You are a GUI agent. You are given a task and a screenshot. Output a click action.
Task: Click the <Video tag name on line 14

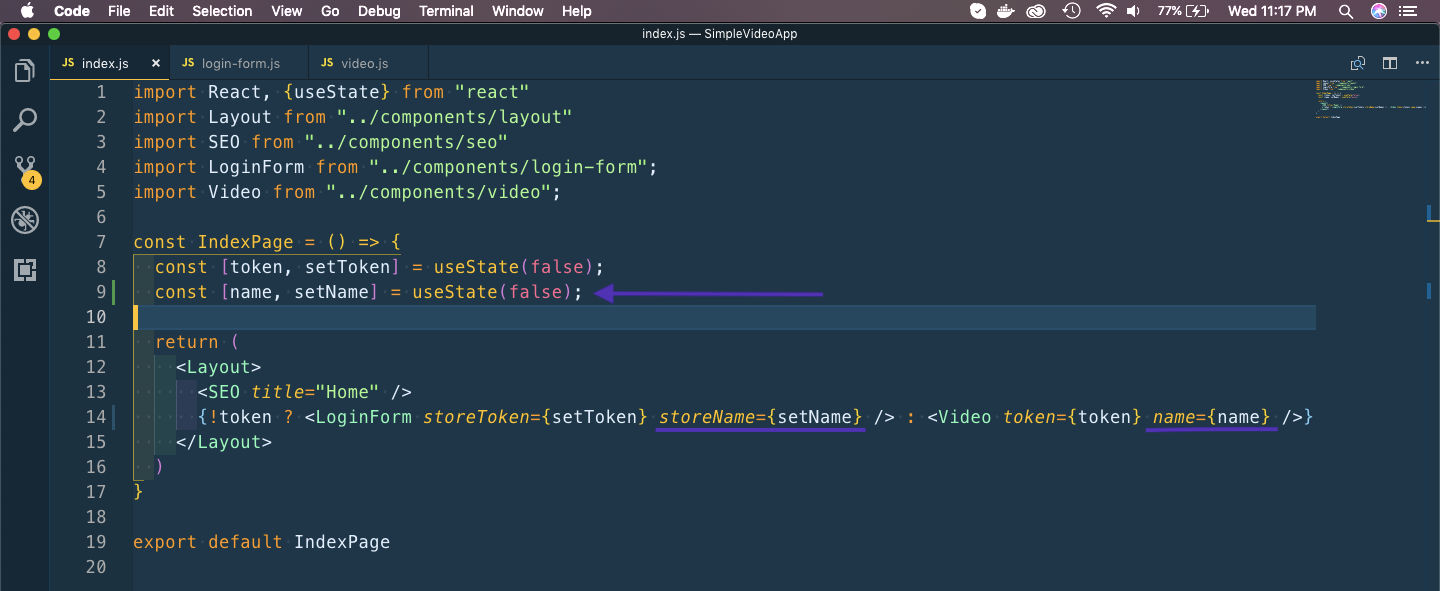click(960, 417)
